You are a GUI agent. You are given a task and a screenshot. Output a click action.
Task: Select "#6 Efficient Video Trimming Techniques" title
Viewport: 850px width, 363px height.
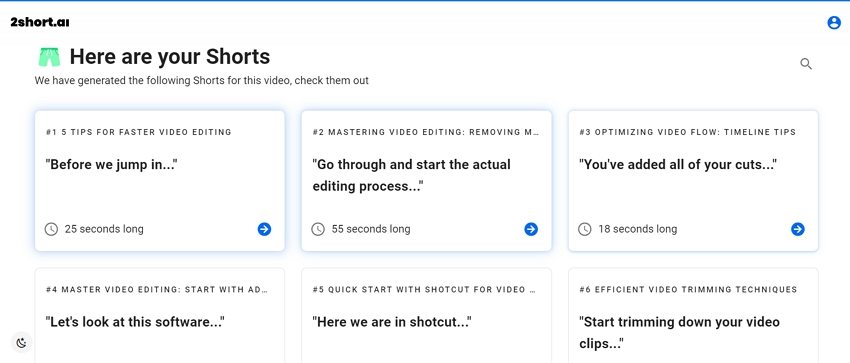(x=688, y=290)
